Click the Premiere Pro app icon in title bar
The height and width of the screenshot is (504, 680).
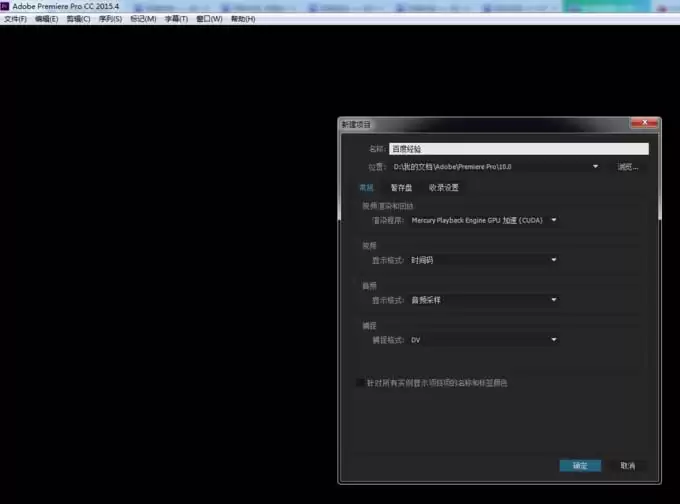5,6
